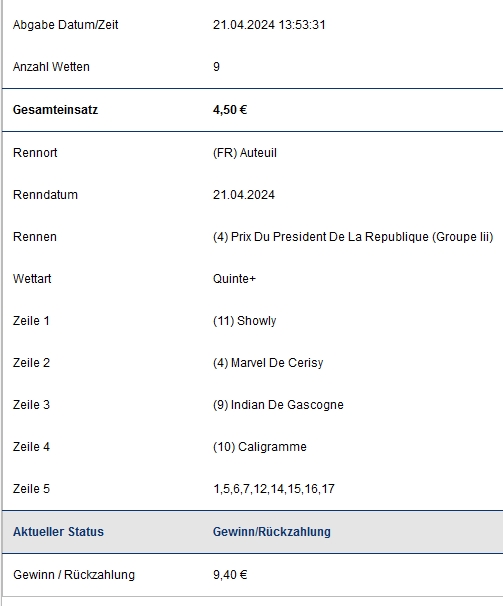The image size is (503, 606).
Task: Select the Gewinn / Rückzahlung row label
Action: (x=74, y=575)
